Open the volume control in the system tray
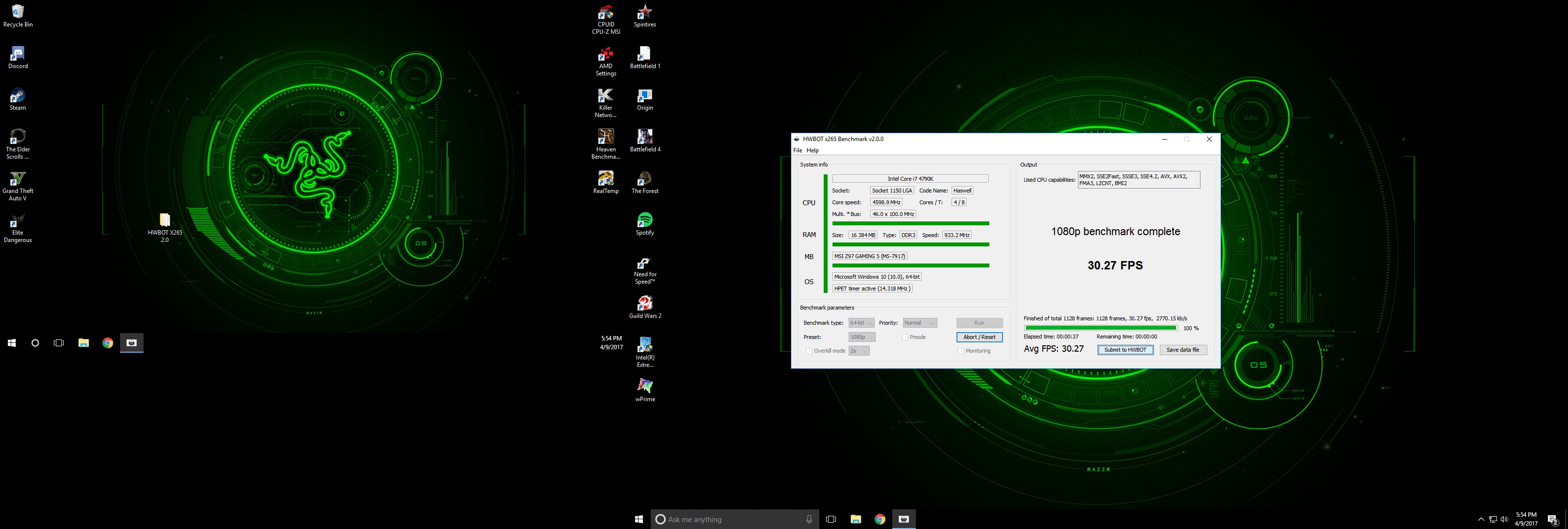1568x529 pixels. (1504, 519)
